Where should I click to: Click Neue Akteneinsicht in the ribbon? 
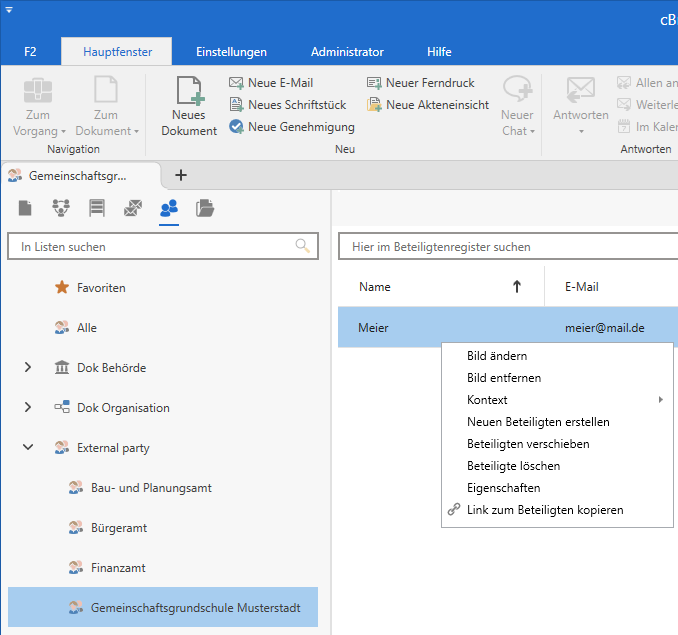click(428, 105)
